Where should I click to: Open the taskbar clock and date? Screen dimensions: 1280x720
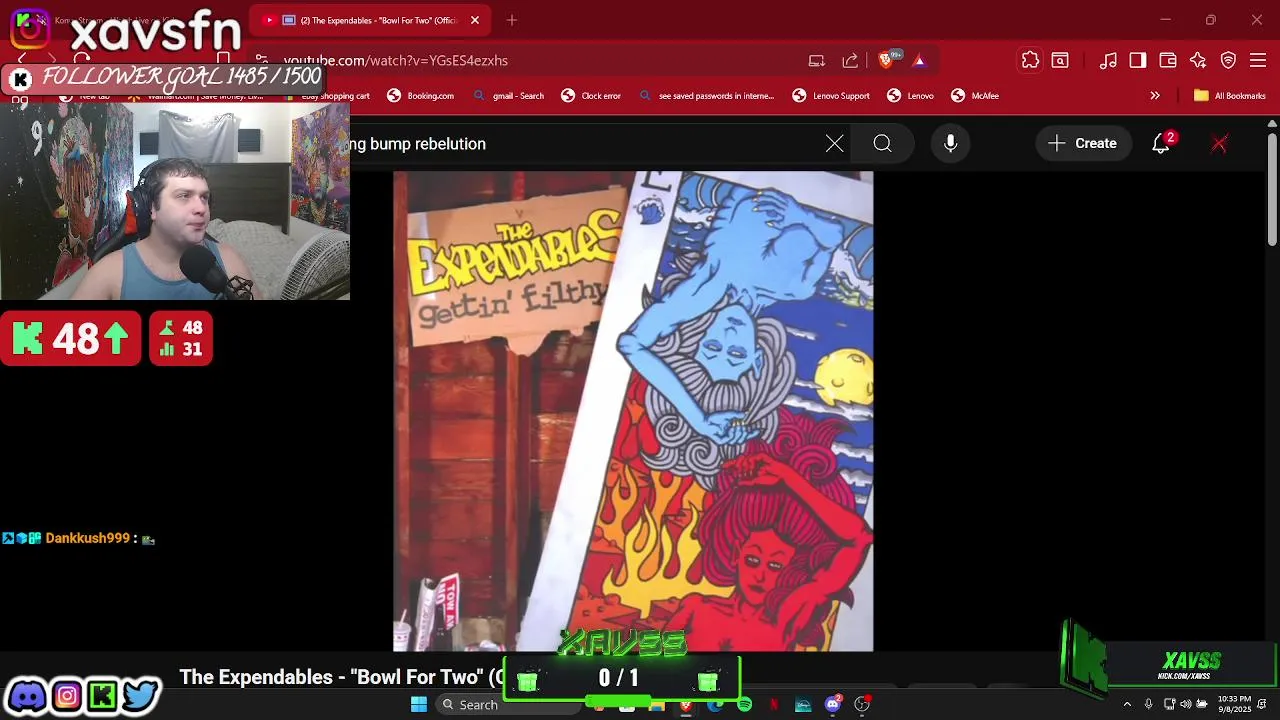tap(1234, 705)
